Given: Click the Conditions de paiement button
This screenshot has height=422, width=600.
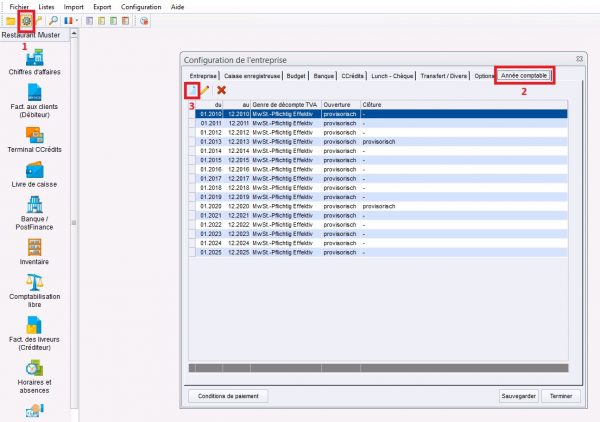Looking at the screenshot, I should [227, 395].
